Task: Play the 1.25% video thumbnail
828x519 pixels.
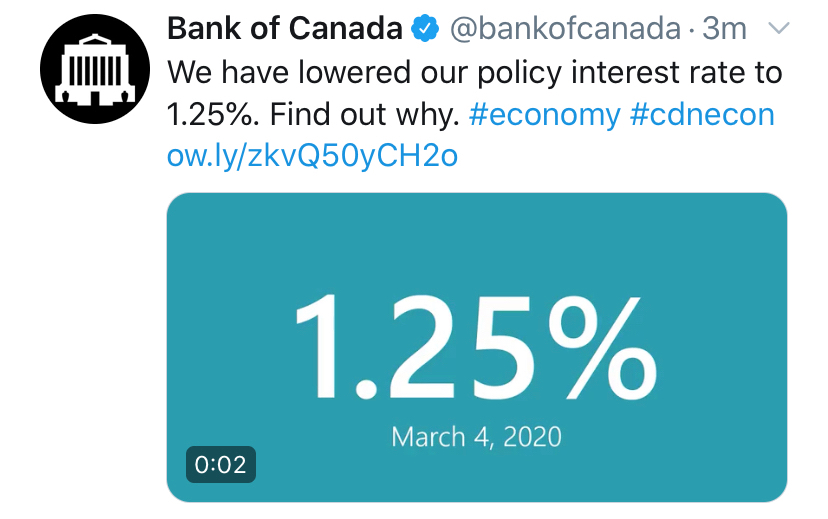Action: 477,347
